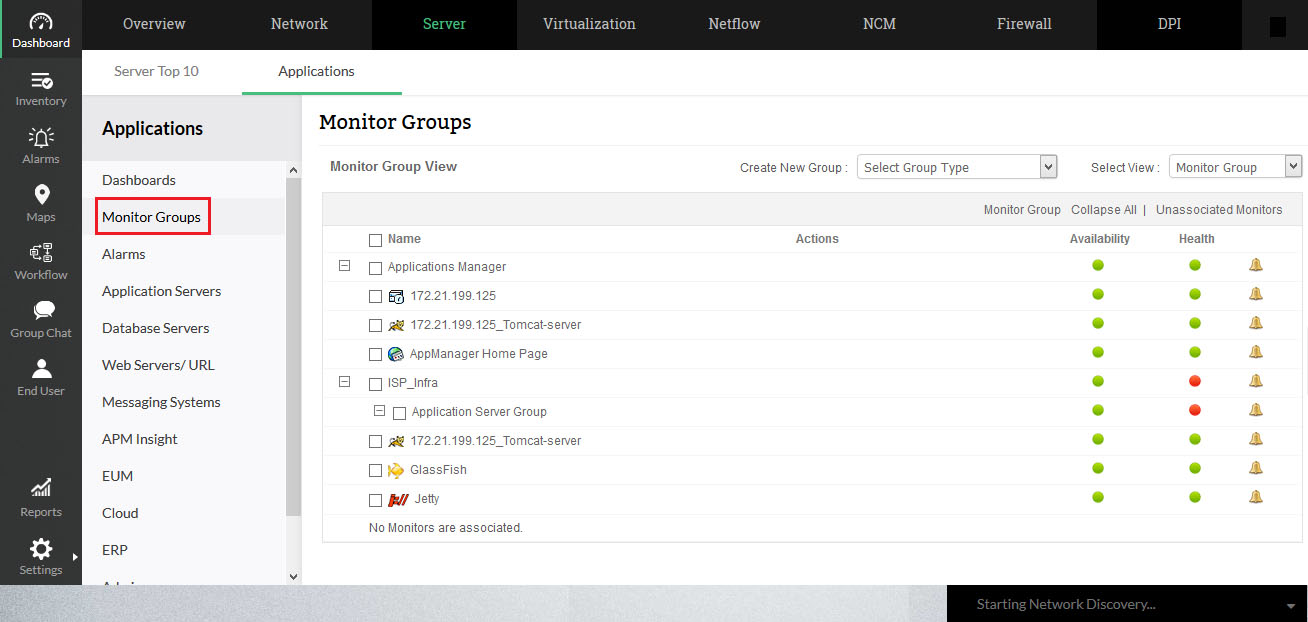1308x622 pixels.
Task: Switch to the Overview tab
Action: (x=154, y=24)
